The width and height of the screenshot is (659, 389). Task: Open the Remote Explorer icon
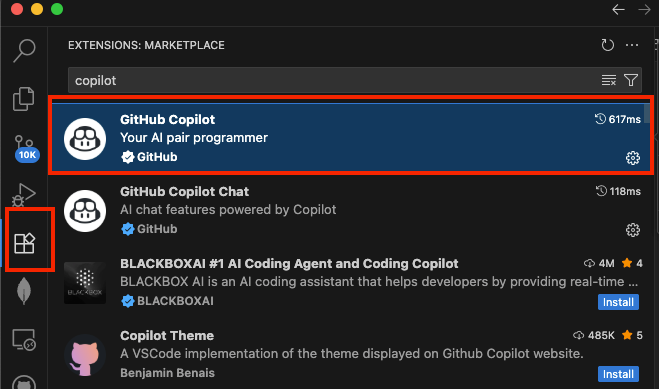24,339
